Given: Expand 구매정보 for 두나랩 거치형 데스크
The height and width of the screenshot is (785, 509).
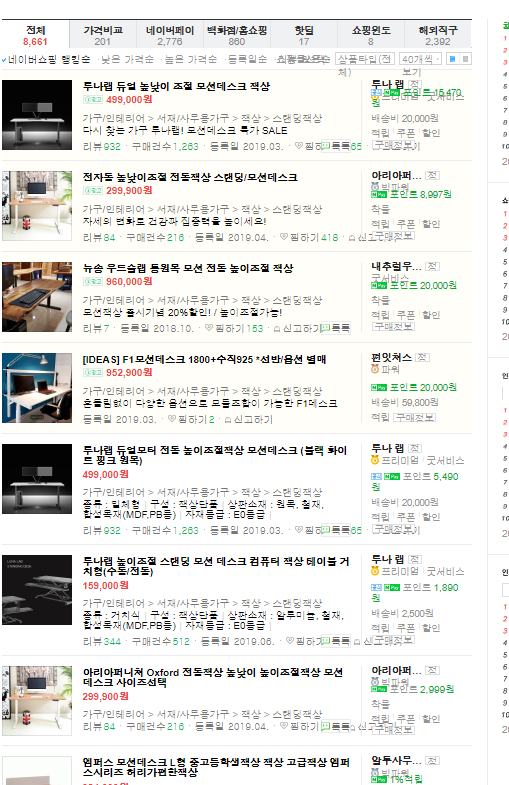Looking at the screenshot, I should pos(393,640).
